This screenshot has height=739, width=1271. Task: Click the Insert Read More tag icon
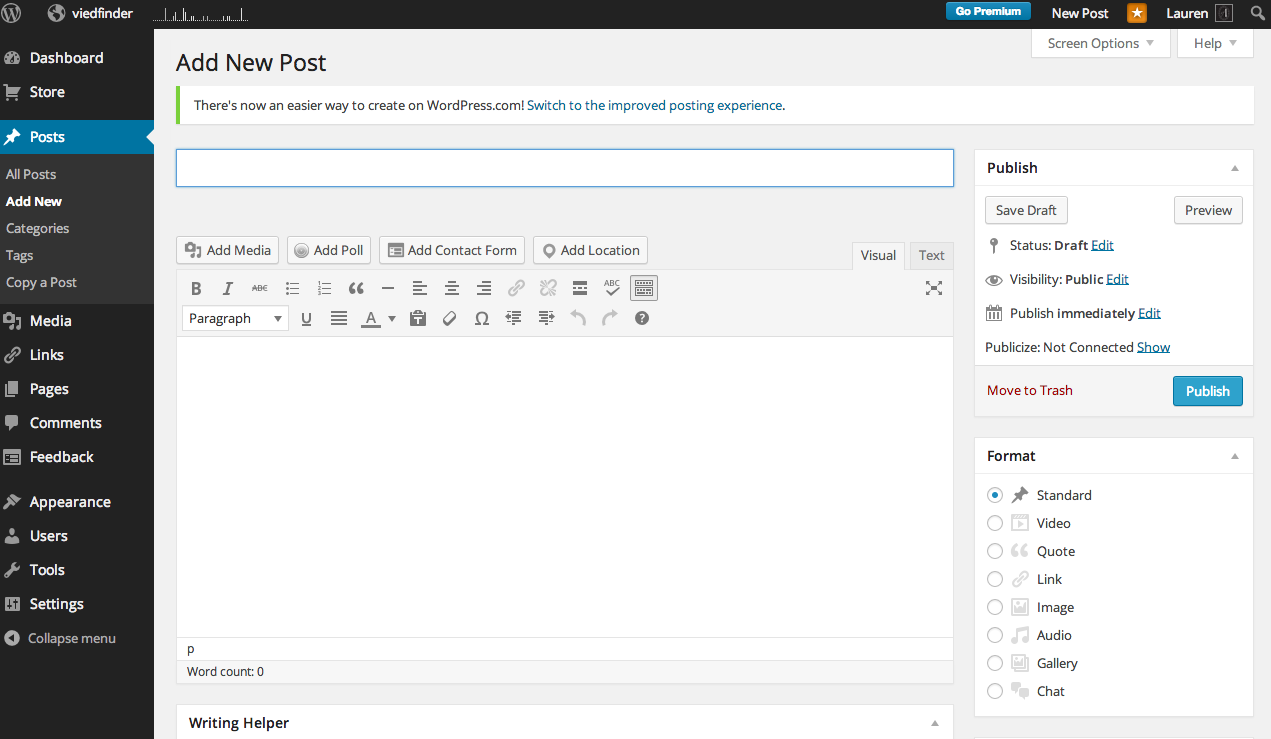coord(580,289)
